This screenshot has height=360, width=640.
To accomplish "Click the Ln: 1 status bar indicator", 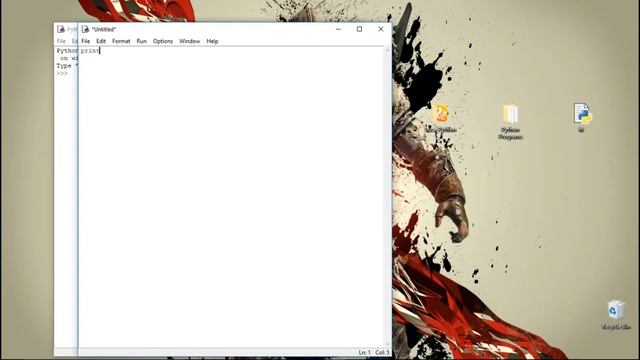I will click(364, 352).
